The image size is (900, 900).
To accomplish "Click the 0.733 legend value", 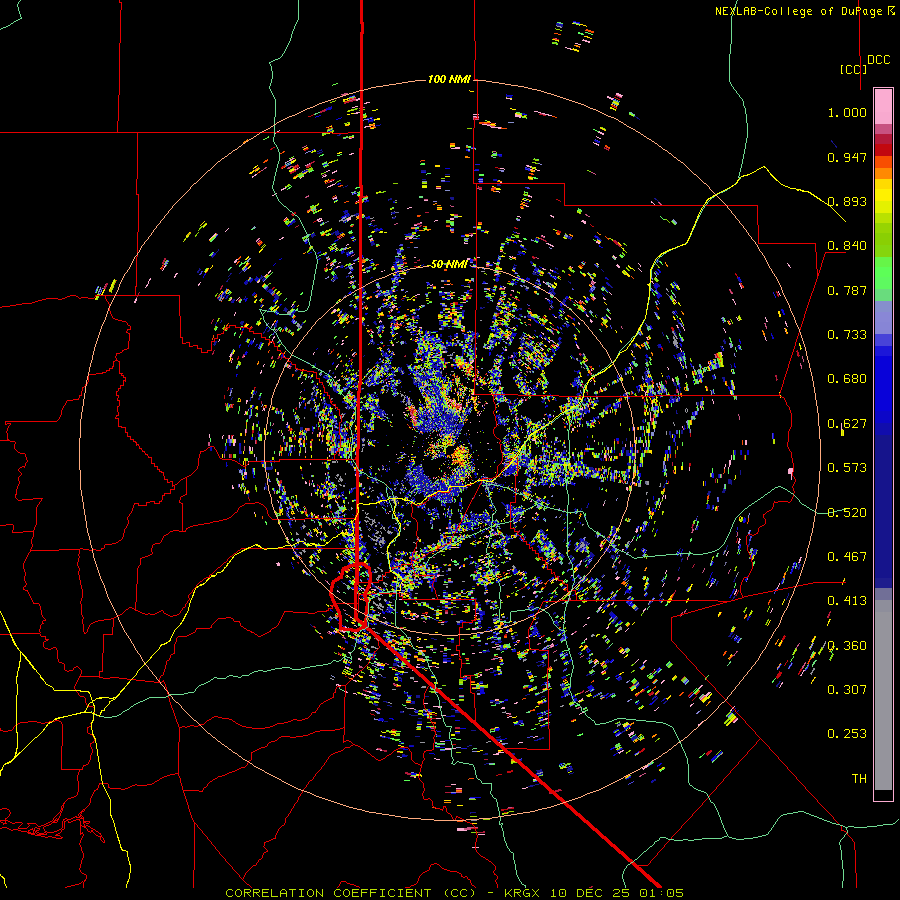I will (847, 335).
